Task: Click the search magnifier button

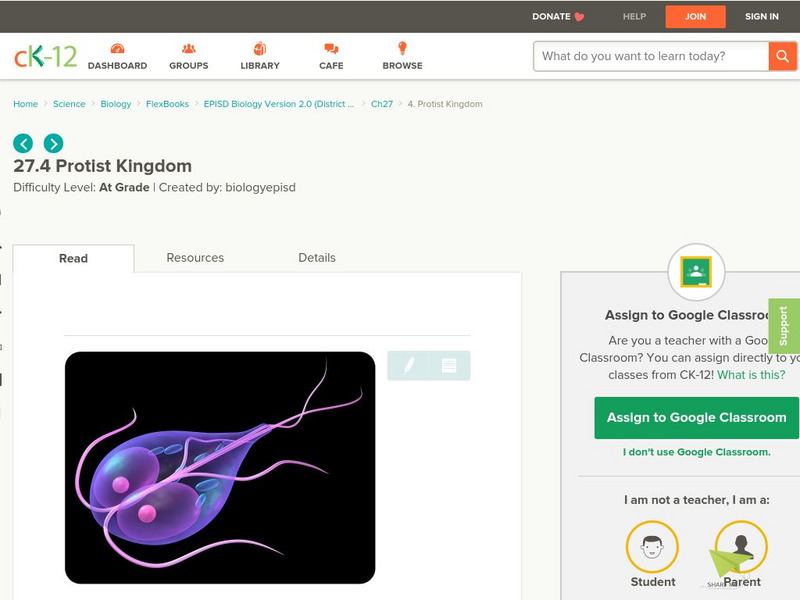Action: click(x=782, y=57)
